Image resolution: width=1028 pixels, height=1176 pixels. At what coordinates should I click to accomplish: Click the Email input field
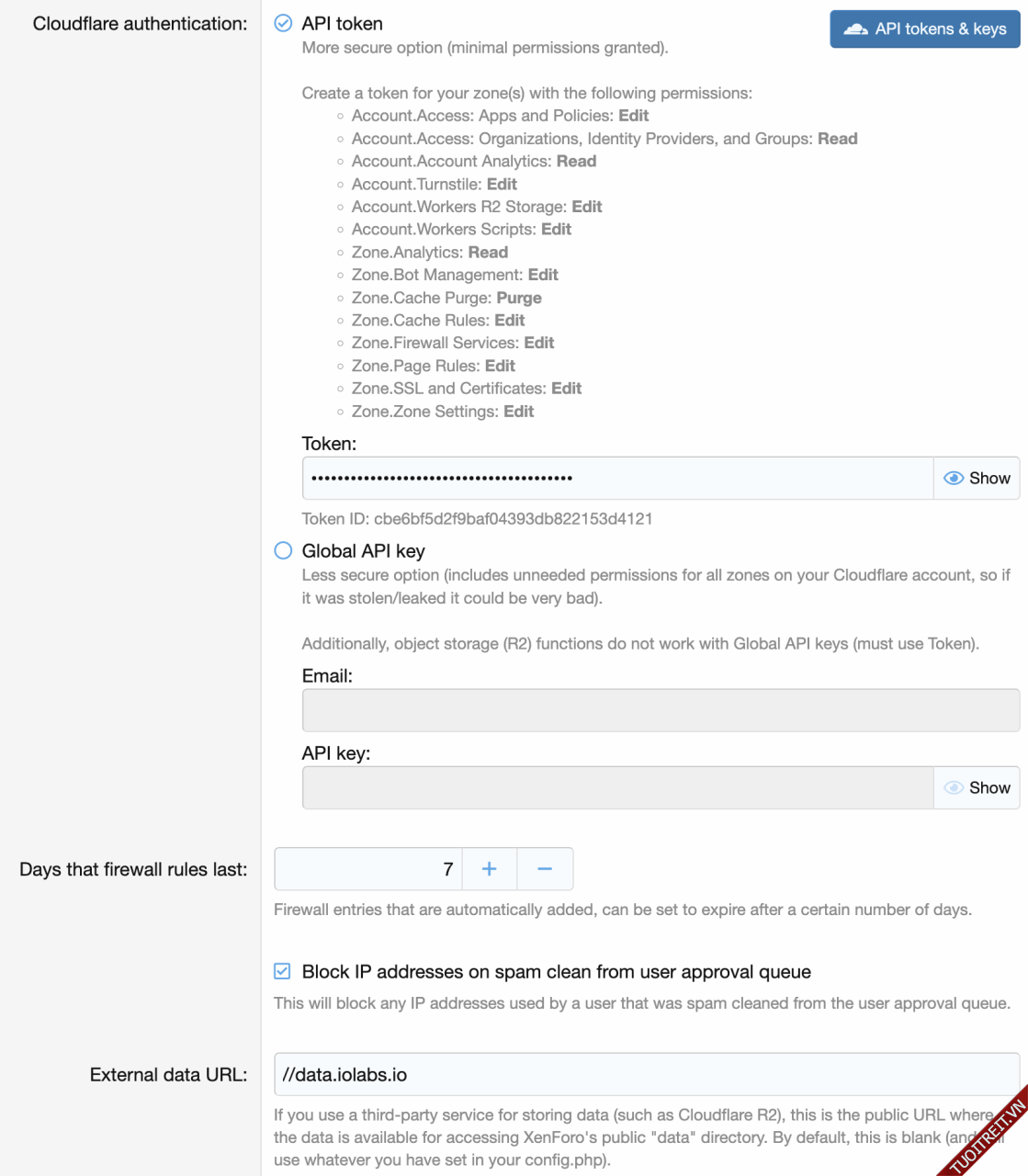point(660,710)
